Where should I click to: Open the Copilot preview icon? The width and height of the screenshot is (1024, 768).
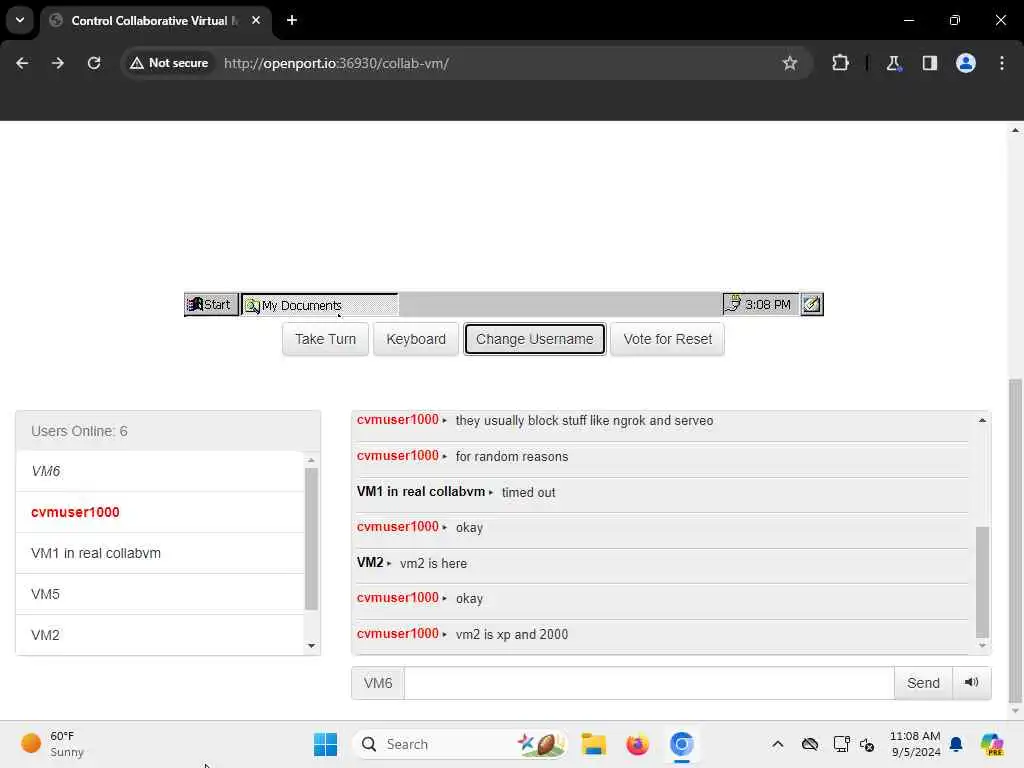coord(991,744)
